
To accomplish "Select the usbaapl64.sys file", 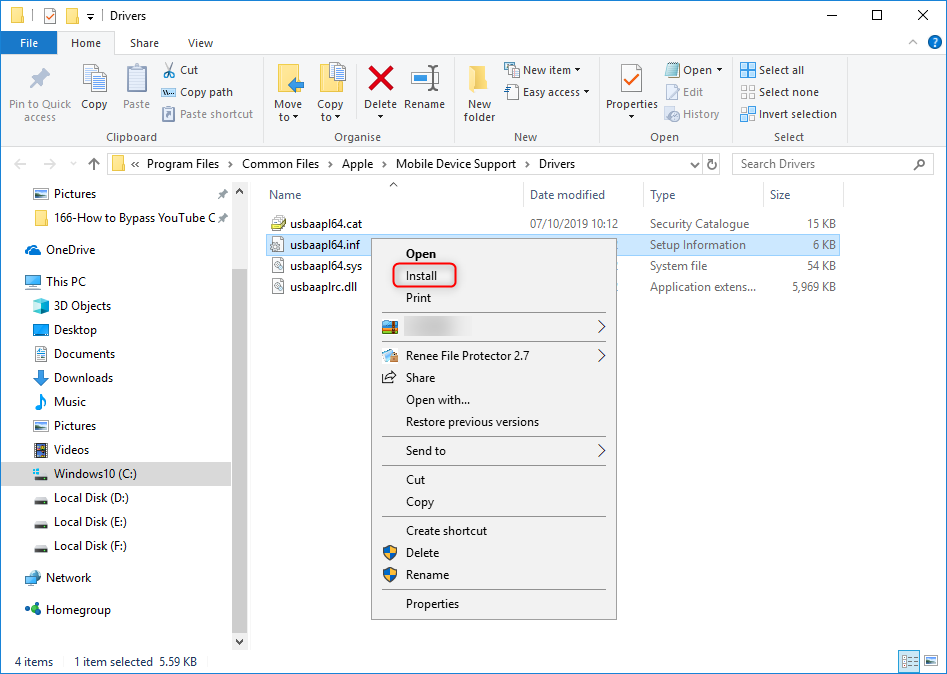I will (x=326, y=266).
